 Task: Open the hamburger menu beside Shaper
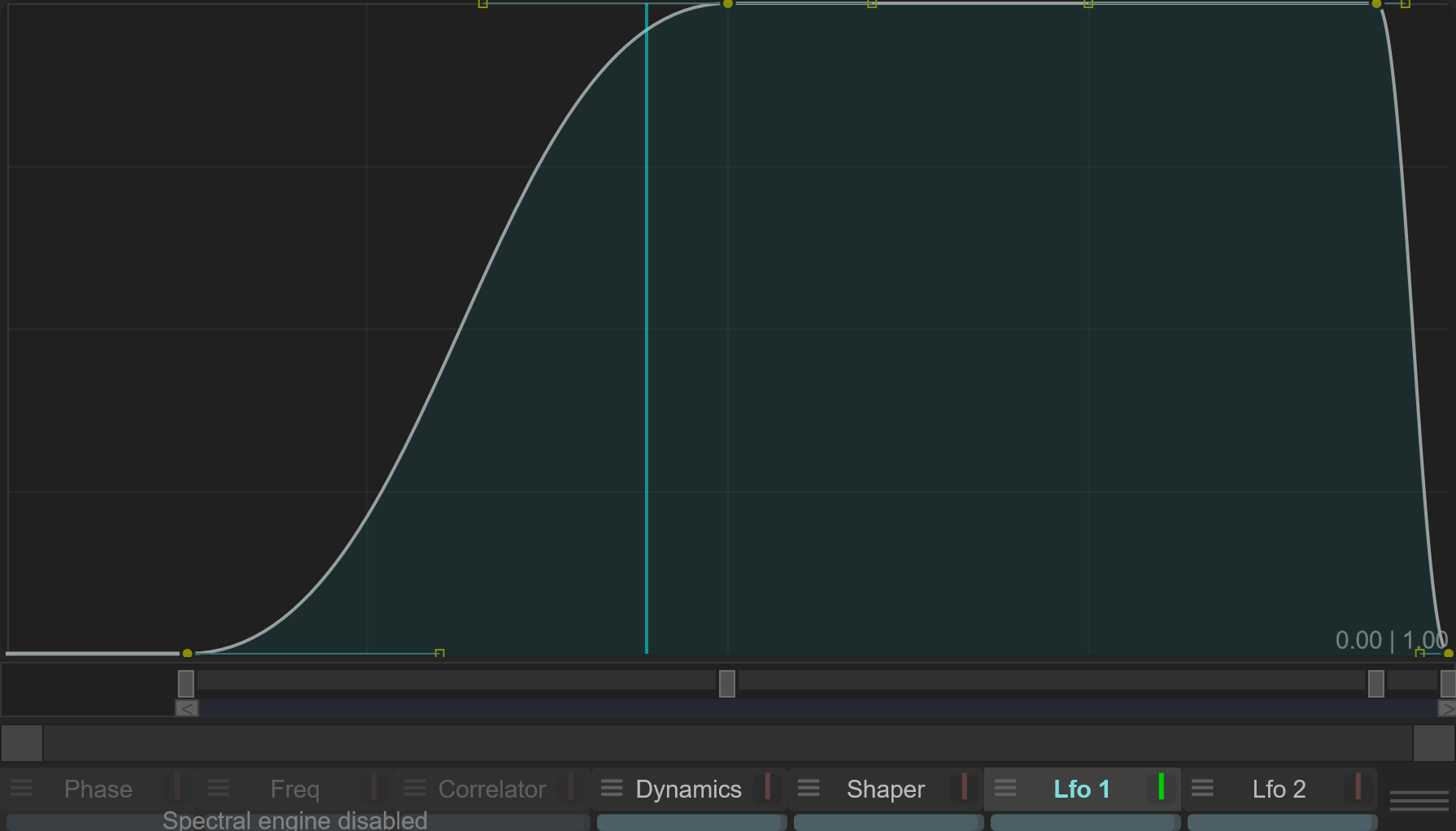tap(809, 788)
